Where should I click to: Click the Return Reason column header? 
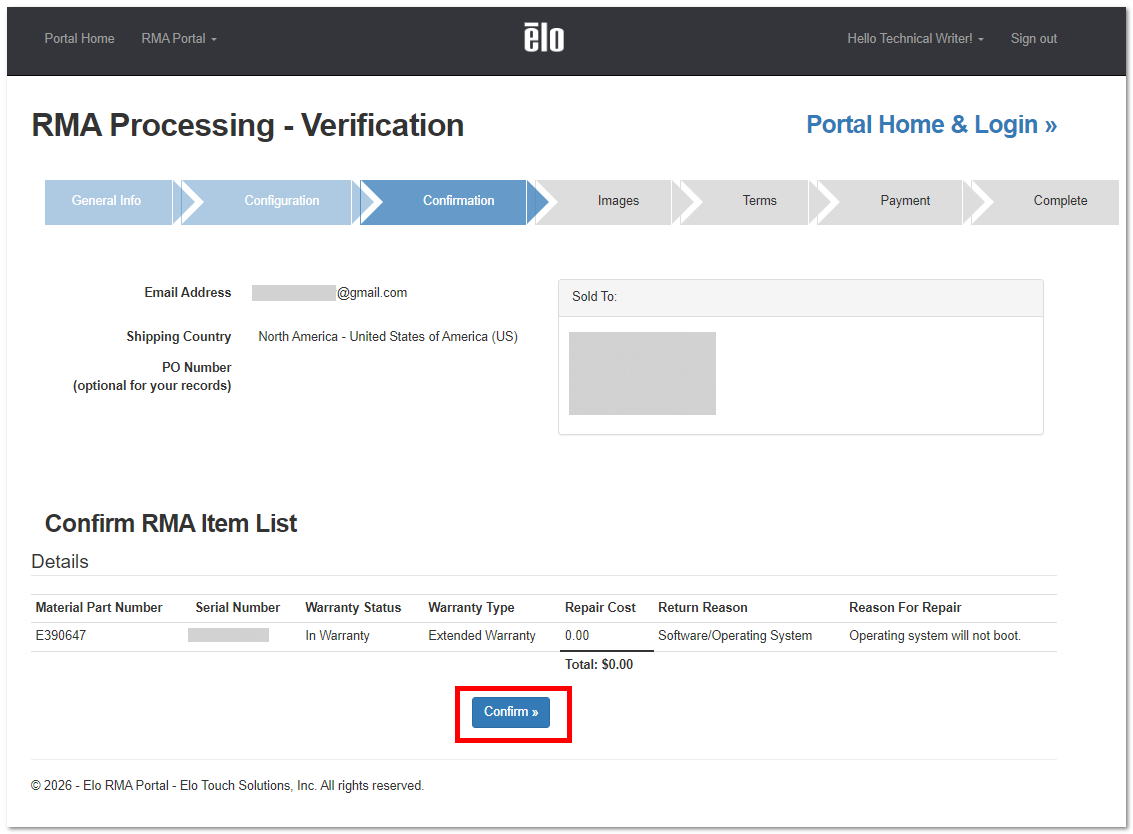tap(702, 608)
